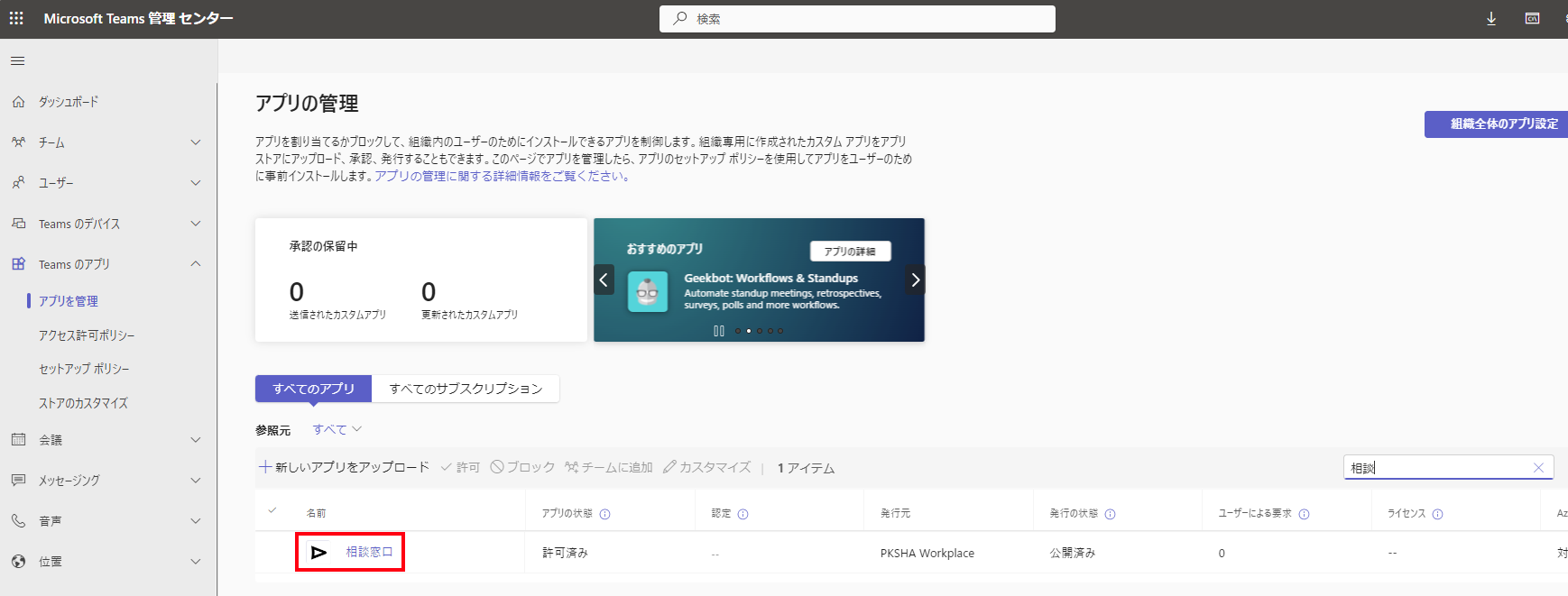Click the 相談窓口 app logo icon
1568x596 pixels.
(x=318, y=552)
